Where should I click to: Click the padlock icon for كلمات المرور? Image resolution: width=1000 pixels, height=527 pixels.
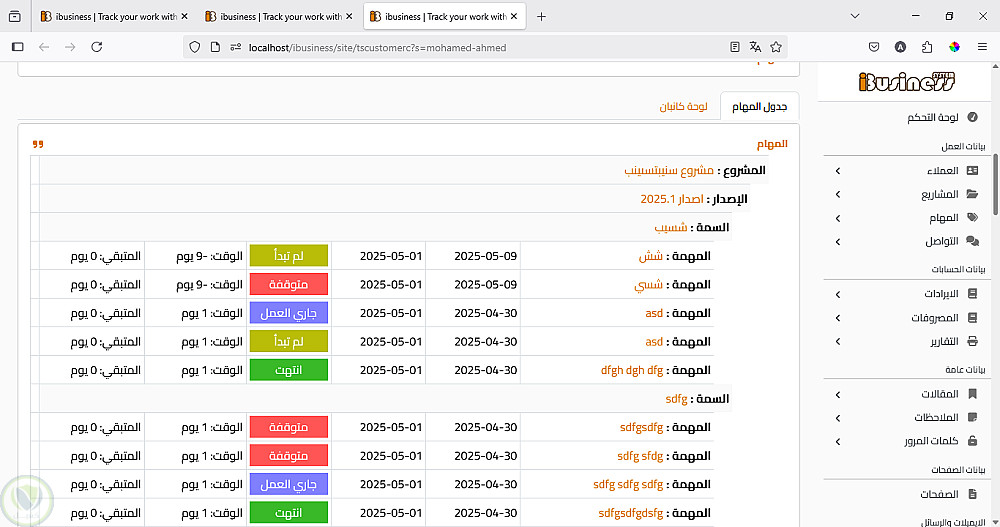coord(972,441)
